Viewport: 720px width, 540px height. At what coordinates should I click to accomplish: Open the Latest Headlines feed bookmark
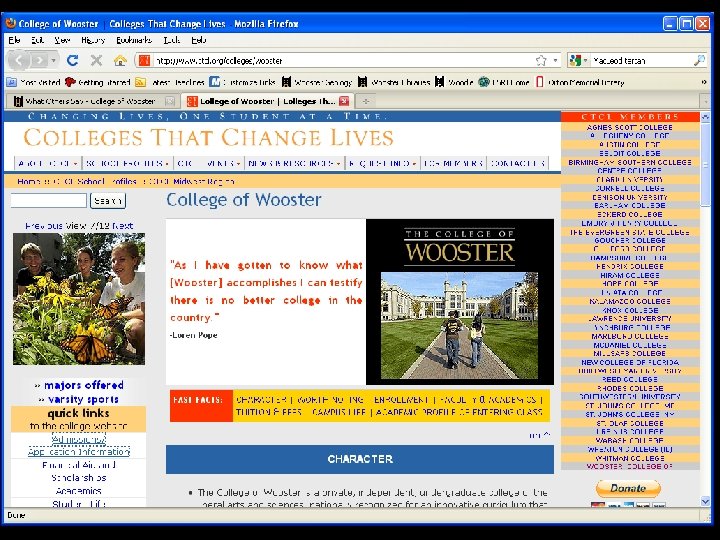(170, 82)
